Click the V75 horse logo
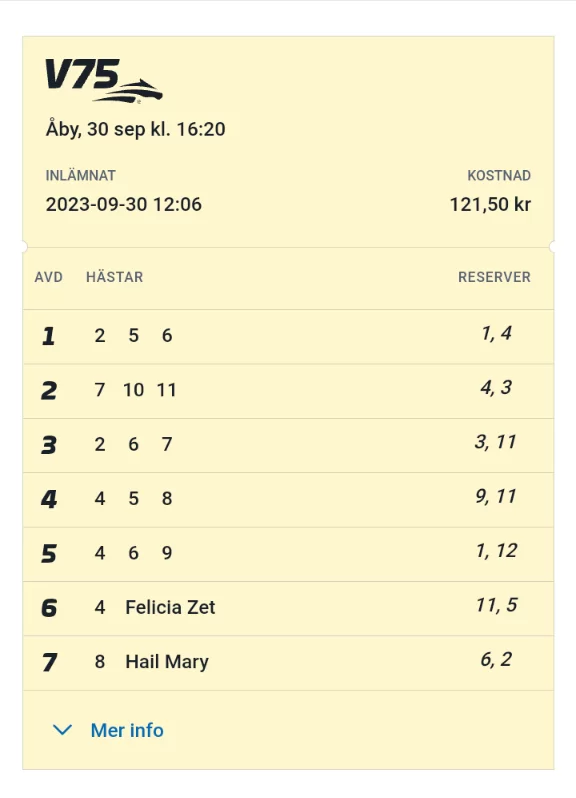This screenshot has height=798, width=576. pos(104,81)
